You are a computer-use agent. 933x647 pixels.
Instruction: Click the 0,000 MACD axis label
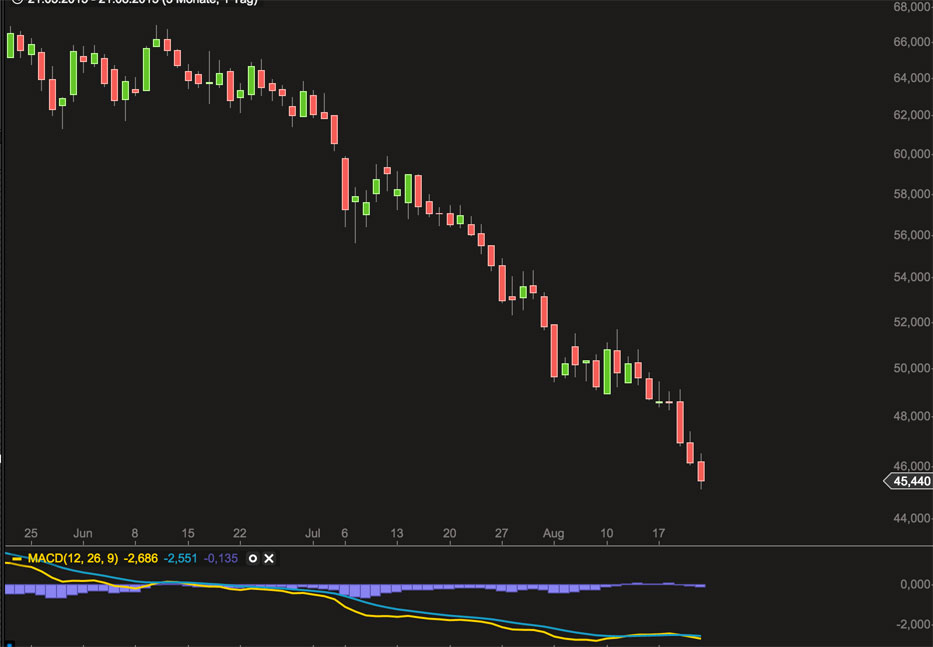(x=915, y=584)
